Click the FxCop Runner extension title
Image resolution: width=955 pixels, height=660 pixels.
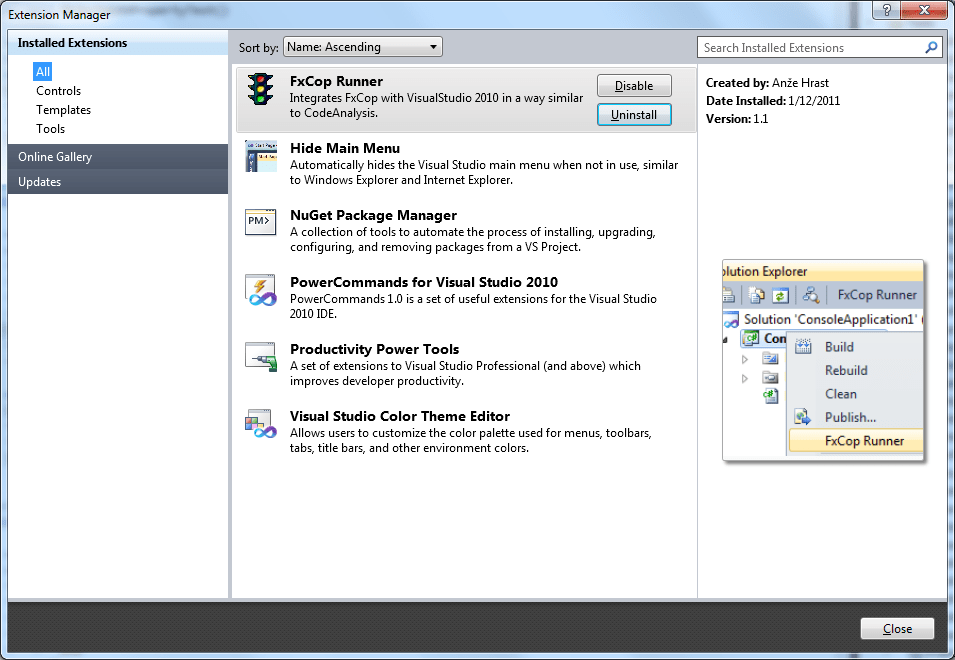[x=336, y=81]
